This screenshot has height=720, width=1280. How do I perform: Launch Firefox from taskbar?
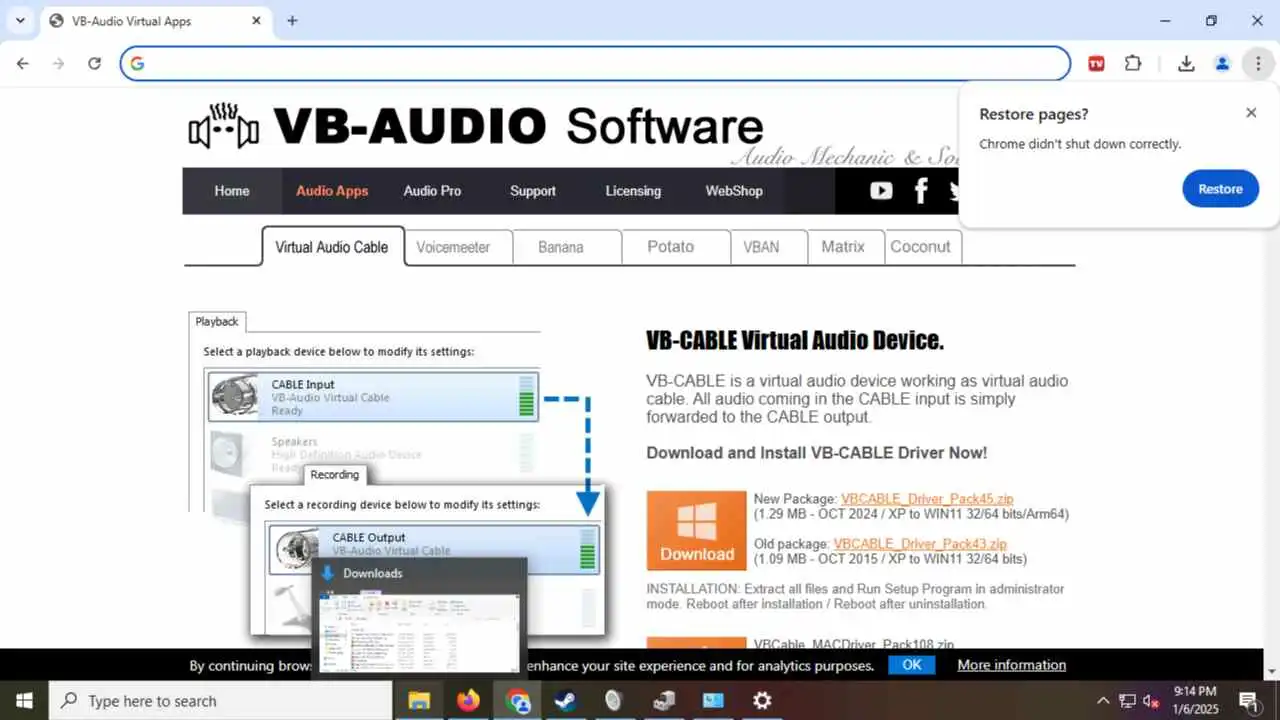point(468,700)
